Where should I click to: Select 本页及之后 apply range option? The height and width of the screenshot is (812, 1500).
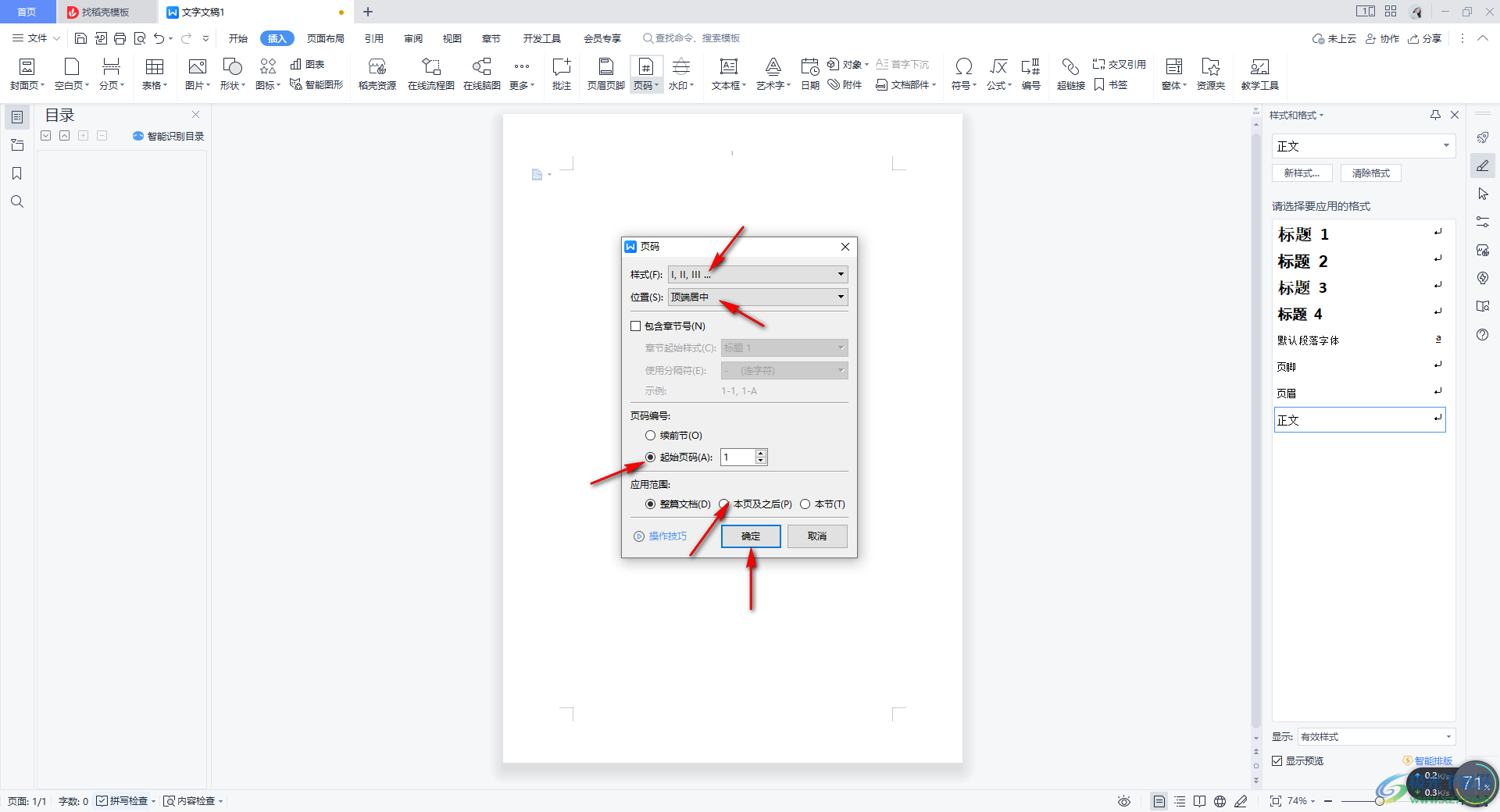tap(724, 504)
